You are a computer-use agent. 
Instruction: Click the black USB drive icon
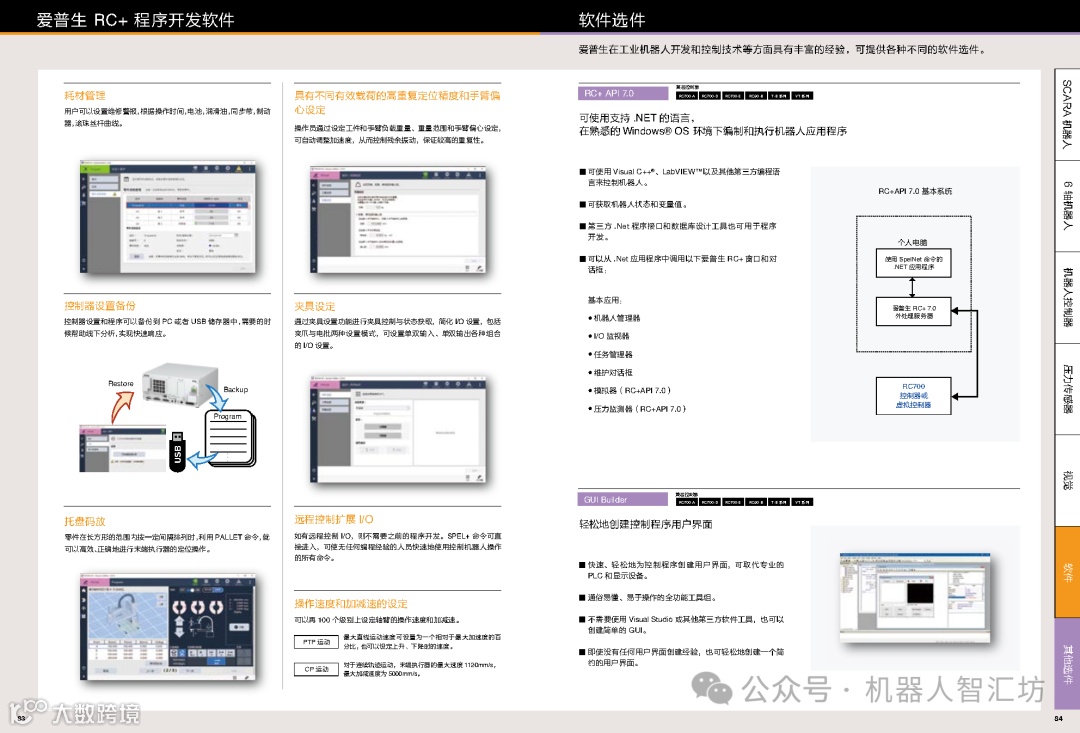177,451
